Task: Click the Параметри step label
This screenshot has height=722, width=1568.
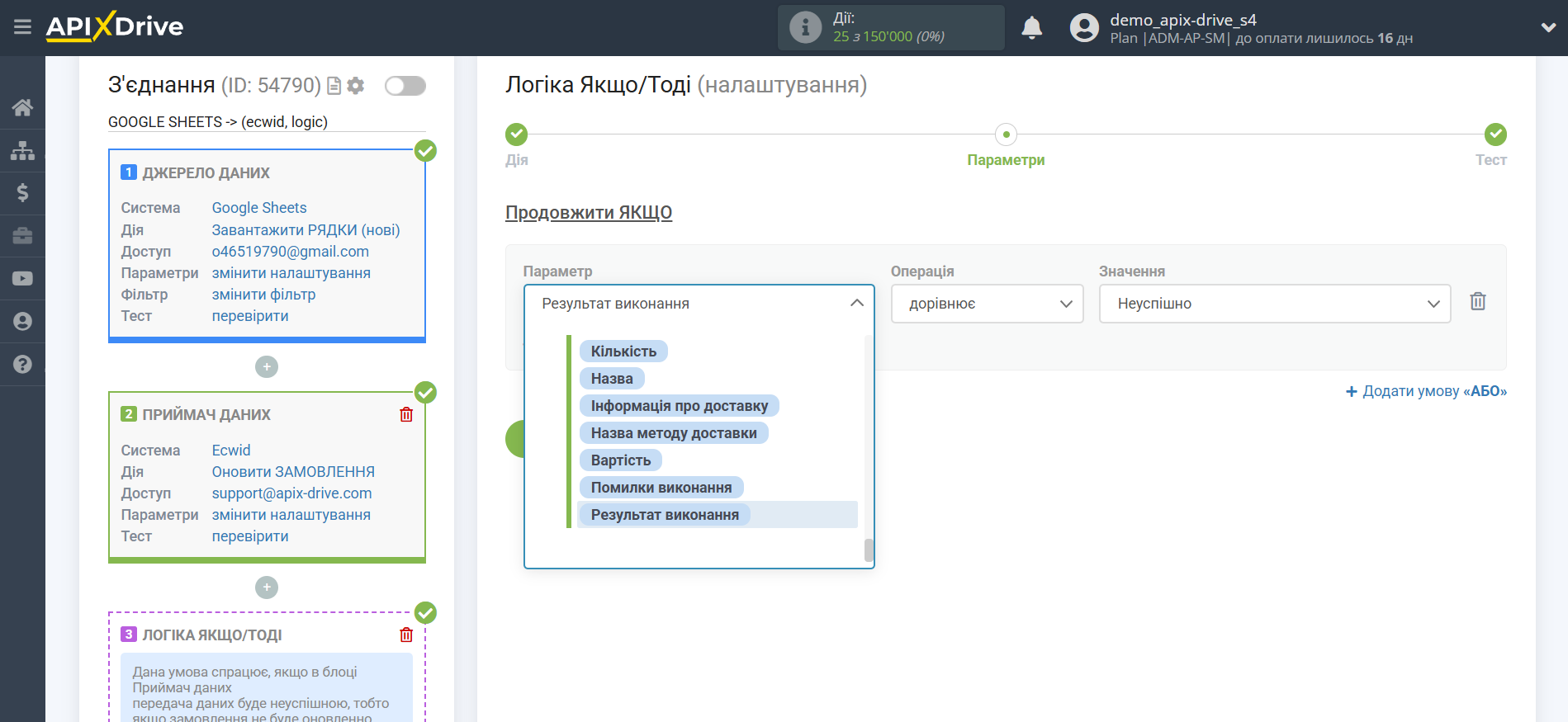Action: [x=1006, y=160]
